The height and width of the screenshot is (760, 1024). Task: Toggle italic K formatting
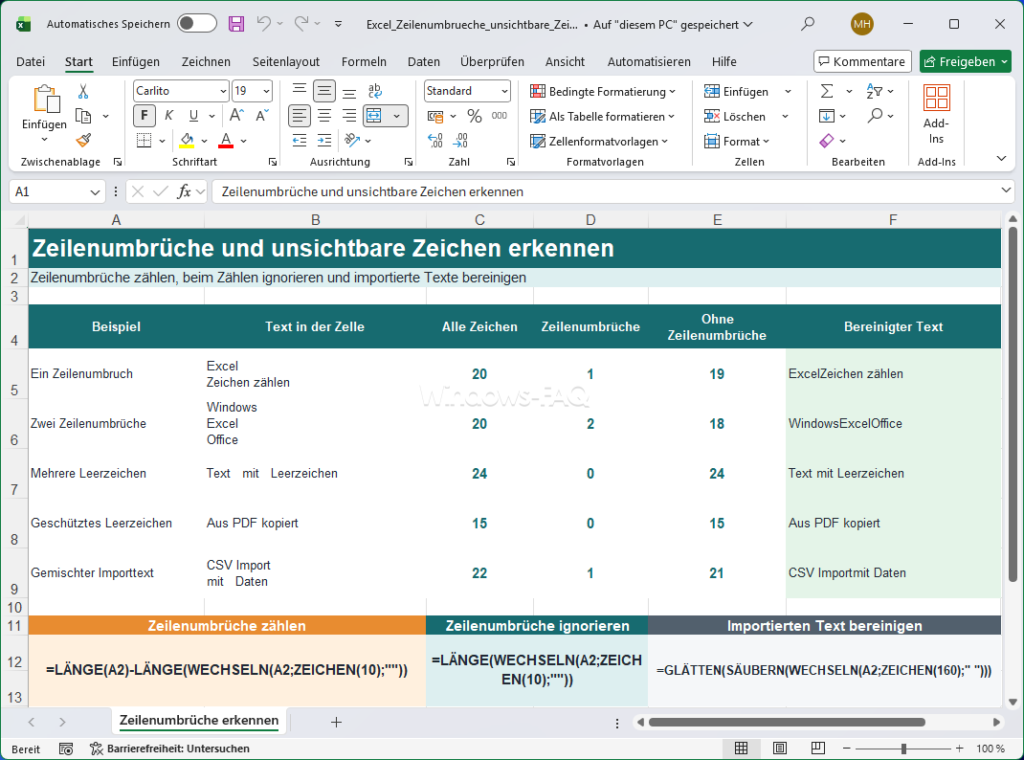pyautogui.click(x=168, y=116)
